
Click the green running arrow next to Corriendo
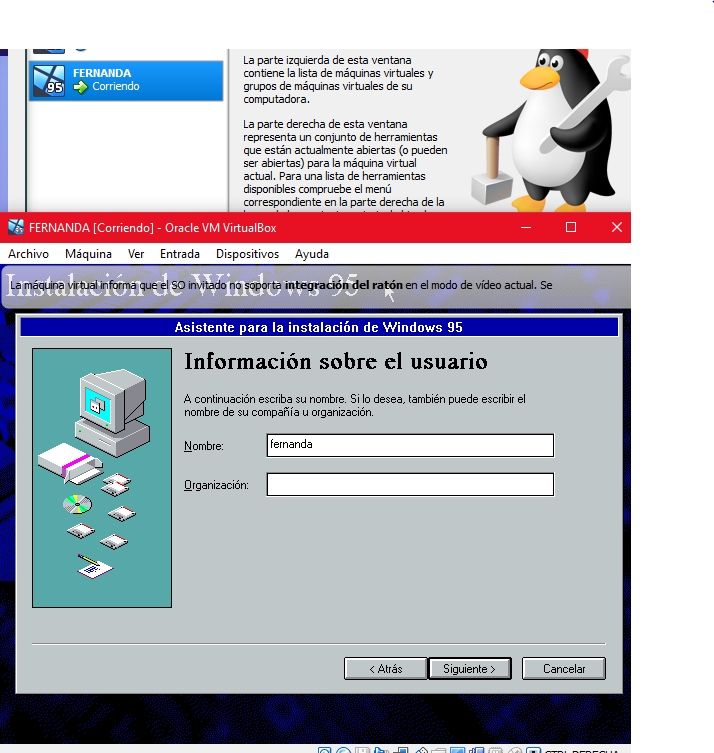pyautogui.click(x=80, y=87)
